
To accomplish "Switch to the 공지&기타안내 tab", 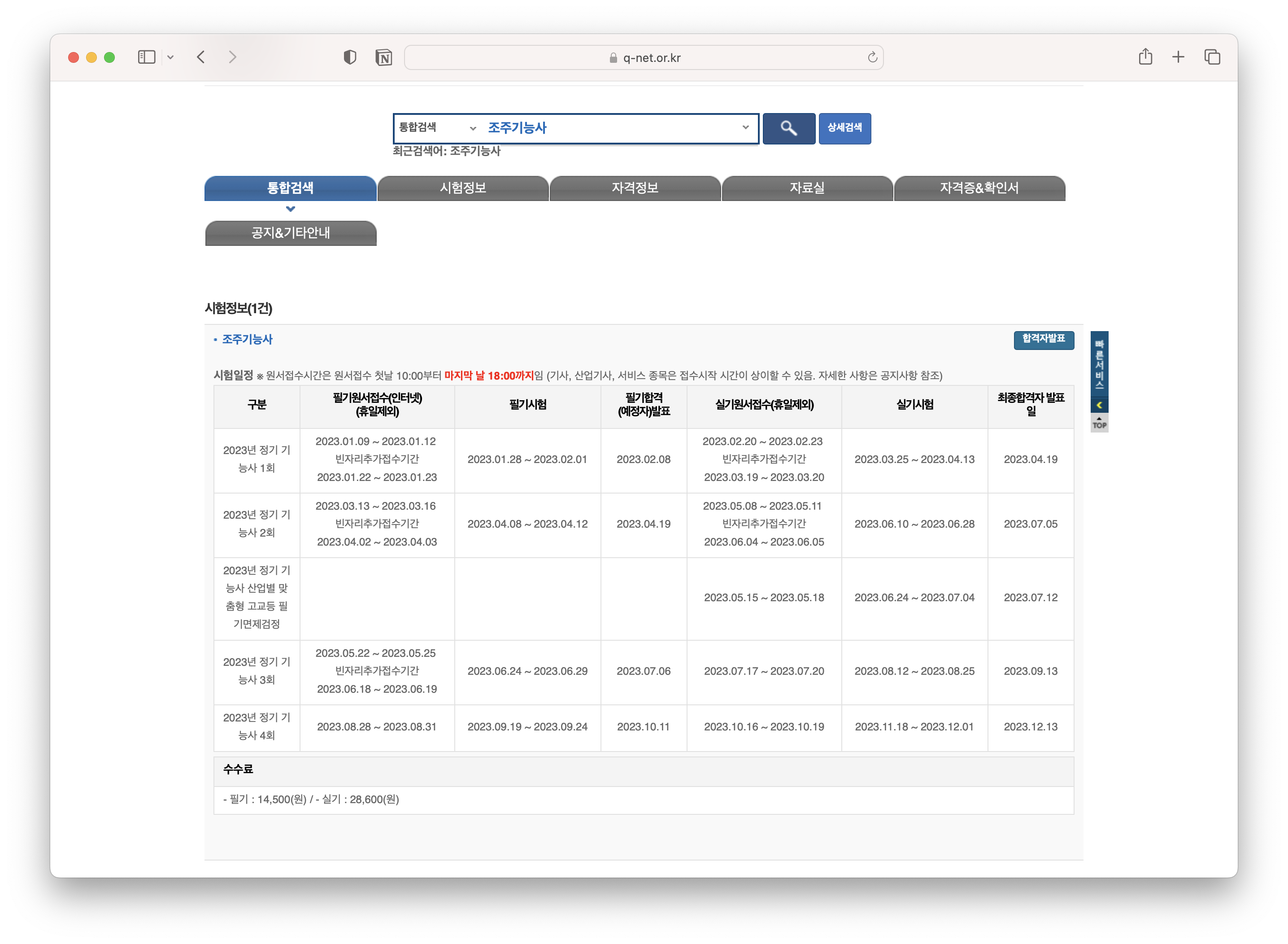I will [290, 233].
